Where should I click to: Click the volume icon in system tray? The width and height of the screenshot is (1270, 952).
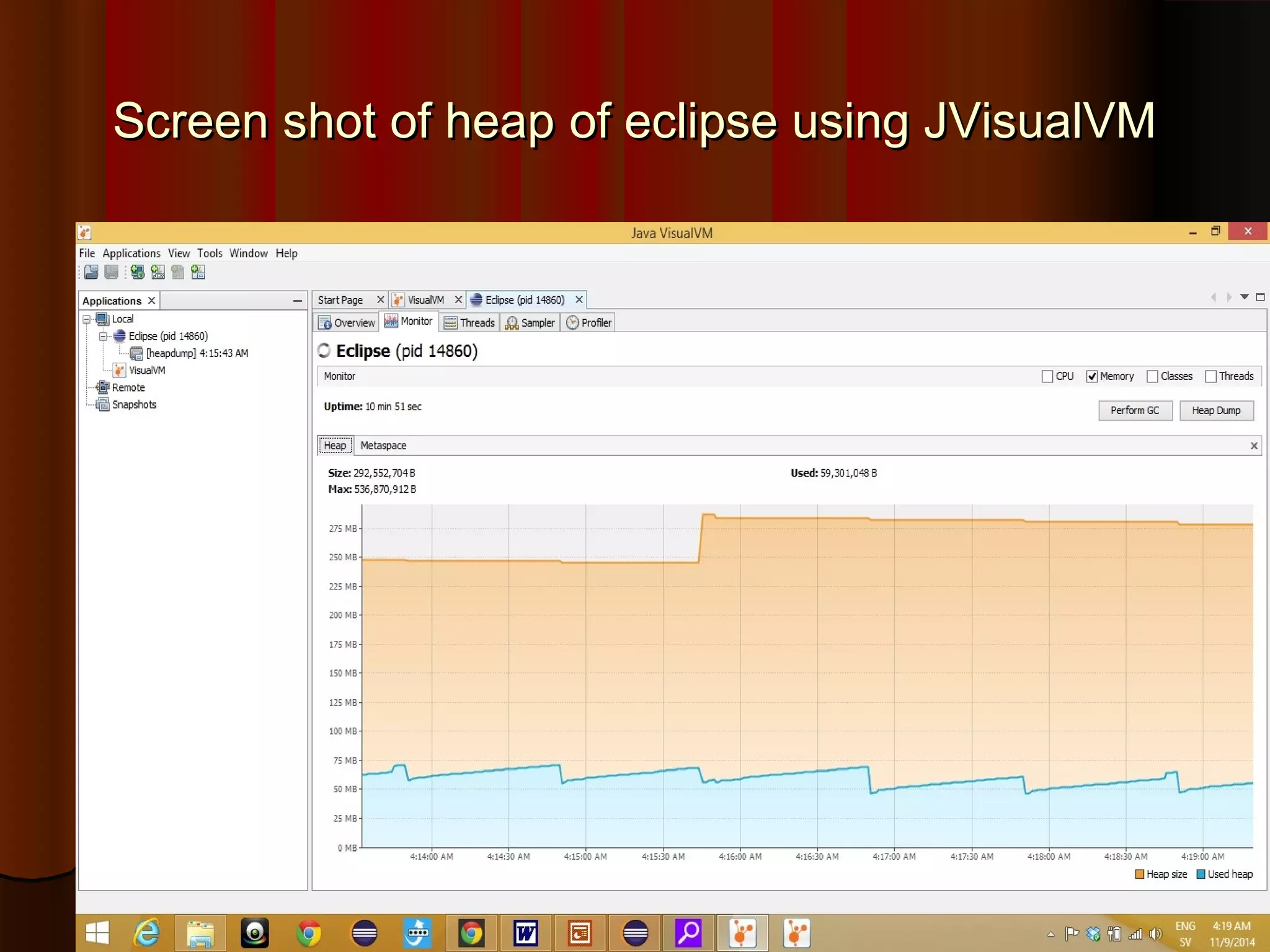click(x=1155, y=933)
